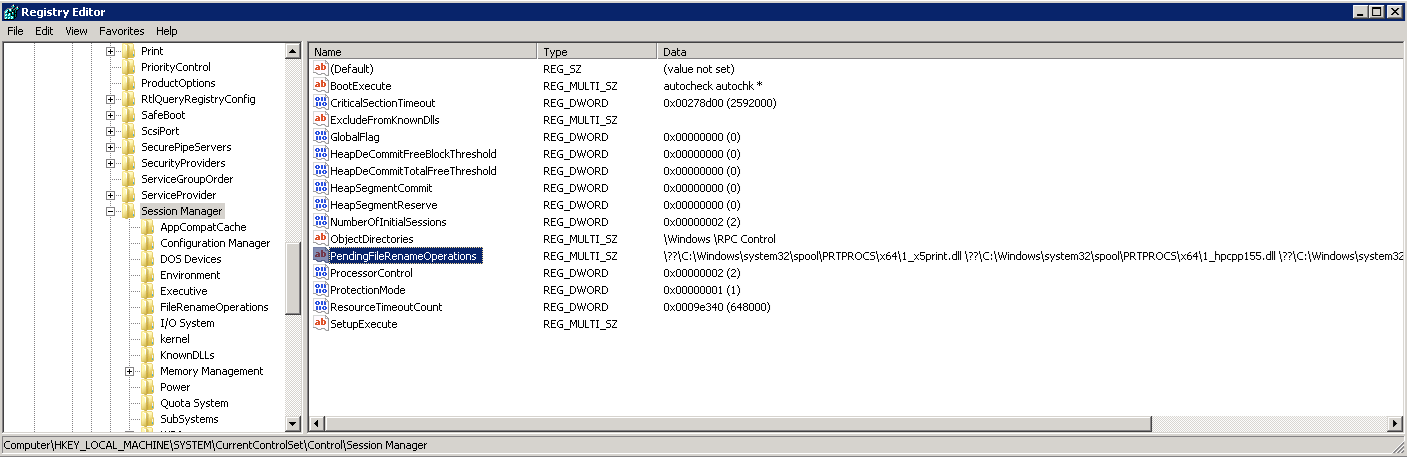Screen dimensions: 1407x457
Task: Open the View menu
Action: [77, 31]
